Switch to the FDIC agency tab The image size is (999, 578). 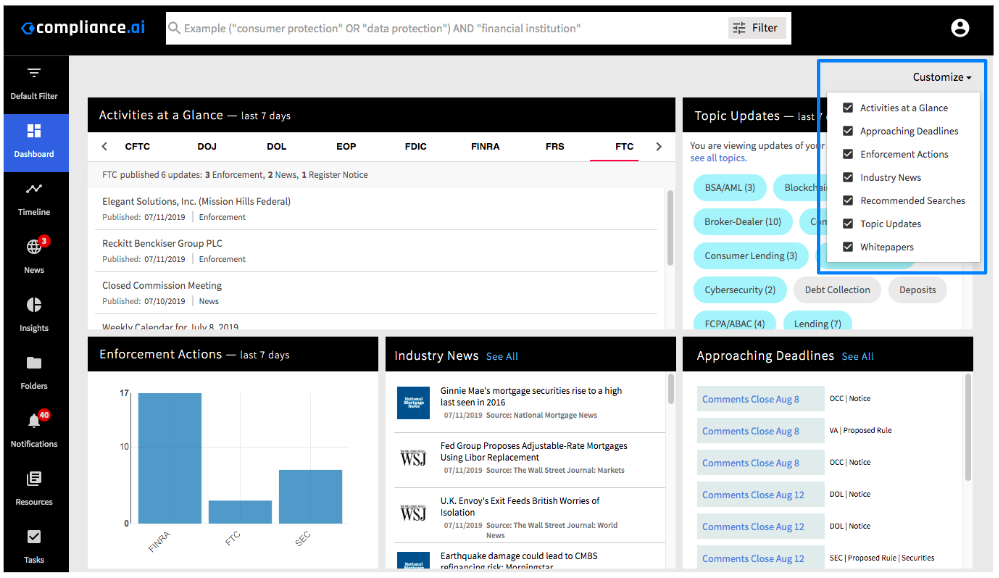point(415,147)
